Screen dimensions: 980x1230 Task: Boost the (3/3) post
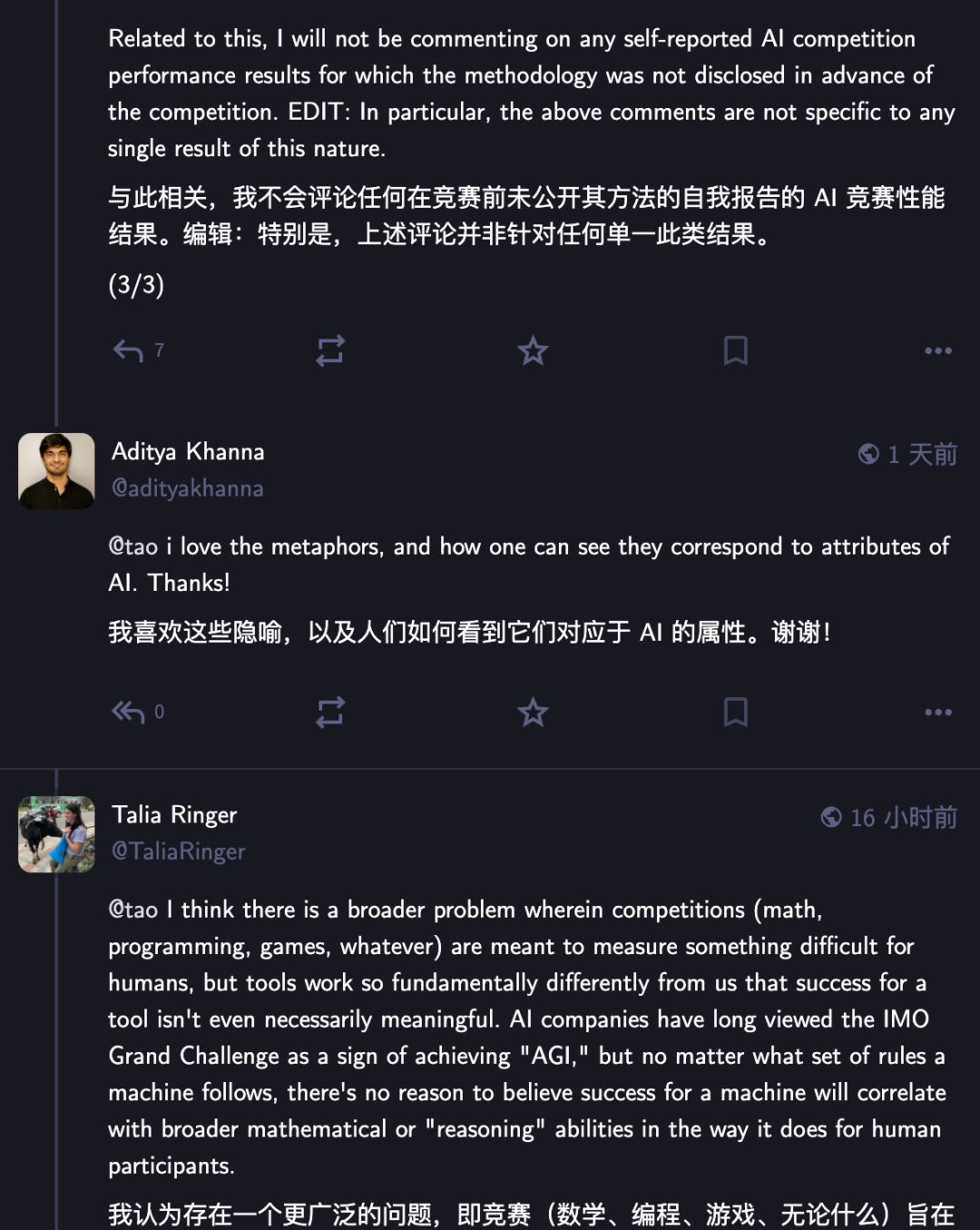click(330, 350)
